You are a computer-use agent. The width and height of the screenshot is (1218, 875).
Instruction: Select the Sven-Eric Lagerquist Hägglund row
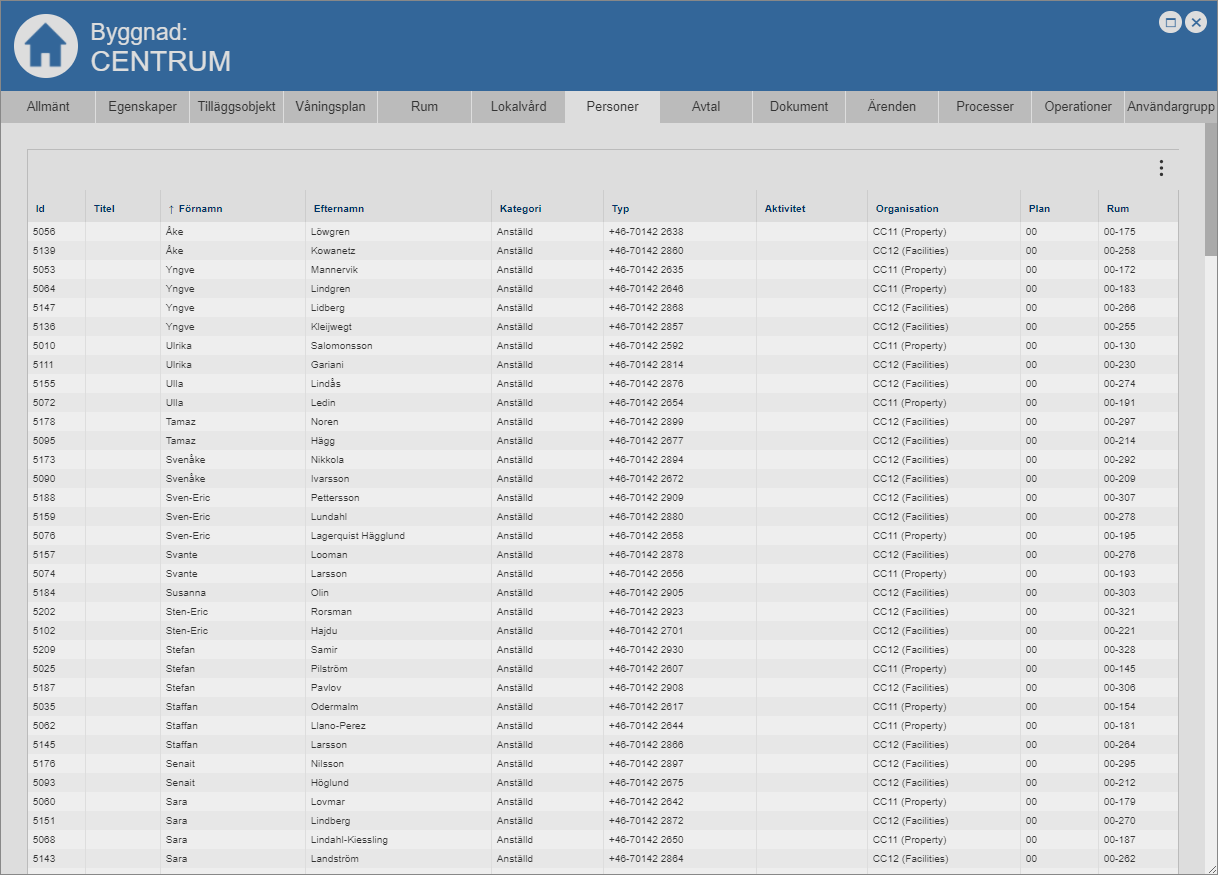(357, 536)
